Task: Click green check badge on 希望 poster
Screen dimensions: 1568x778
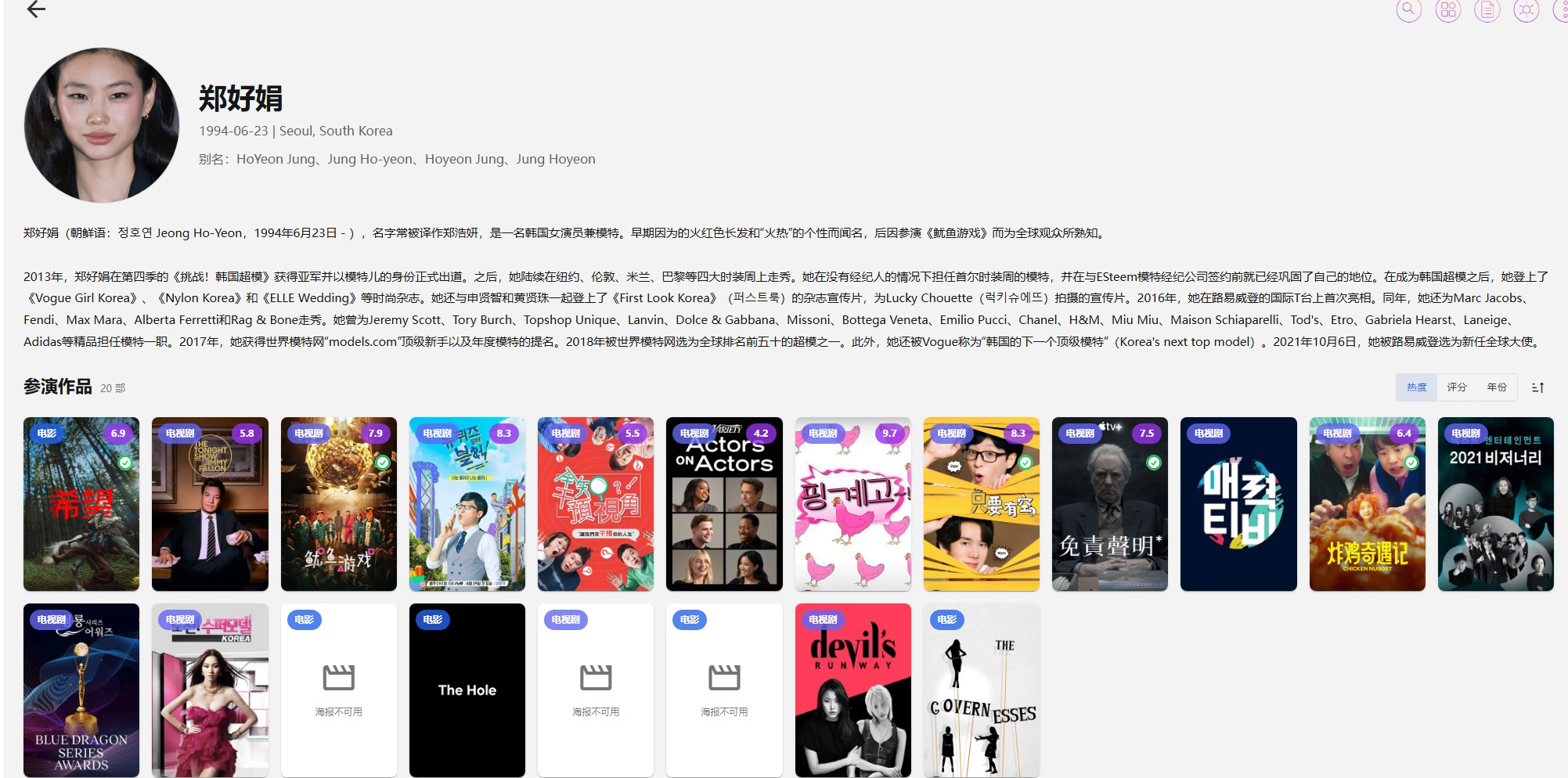Action: coord(124,463)
